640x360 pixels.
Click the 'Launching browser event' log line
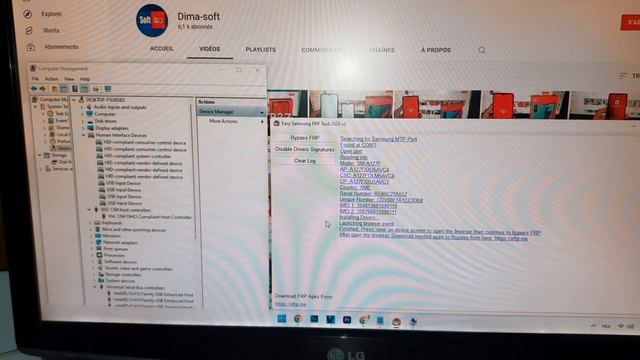(367, 223)
